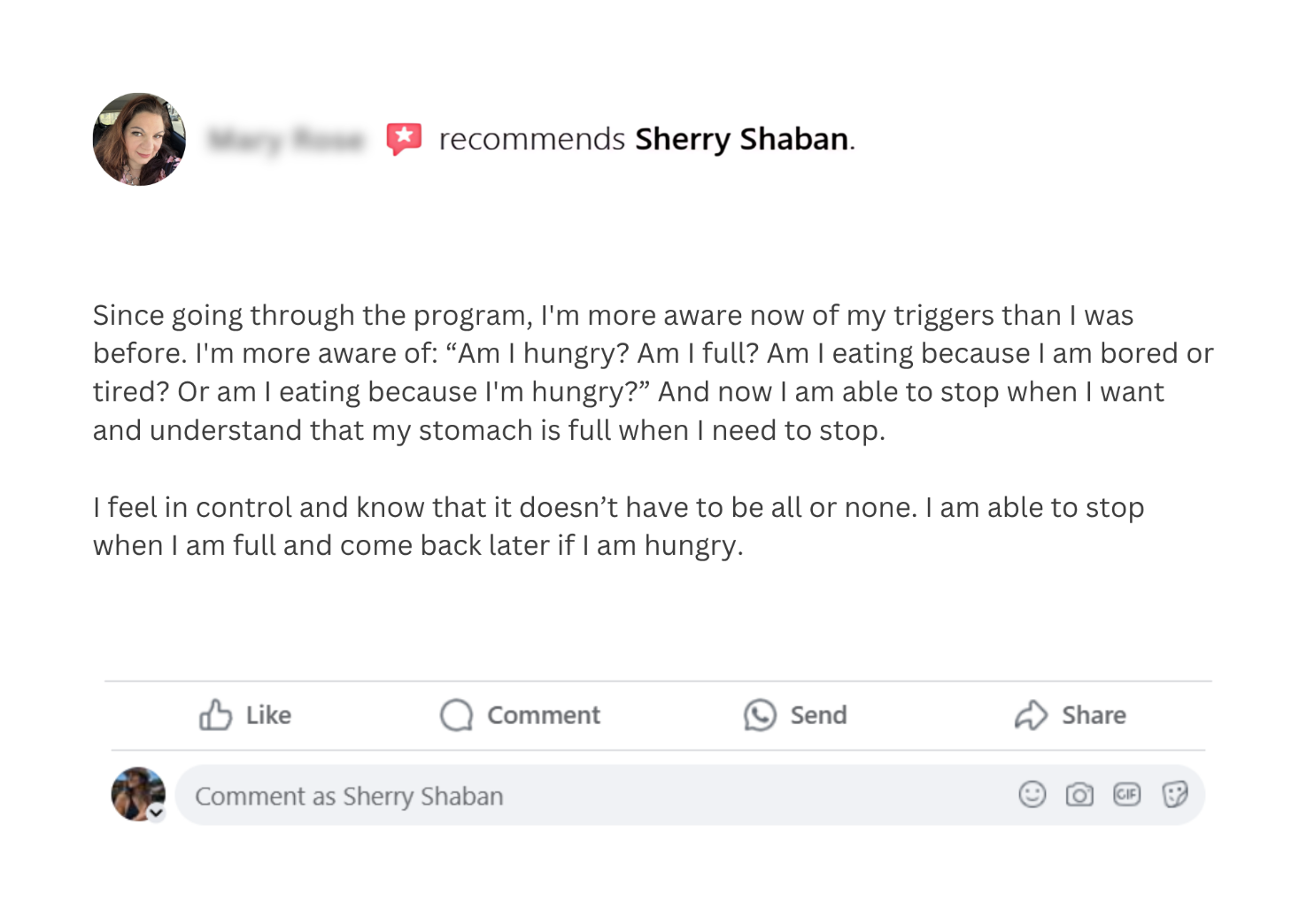The image size is (1307, 924).
Task: Open the GIF picker
Action: [x=1126, y=795]
